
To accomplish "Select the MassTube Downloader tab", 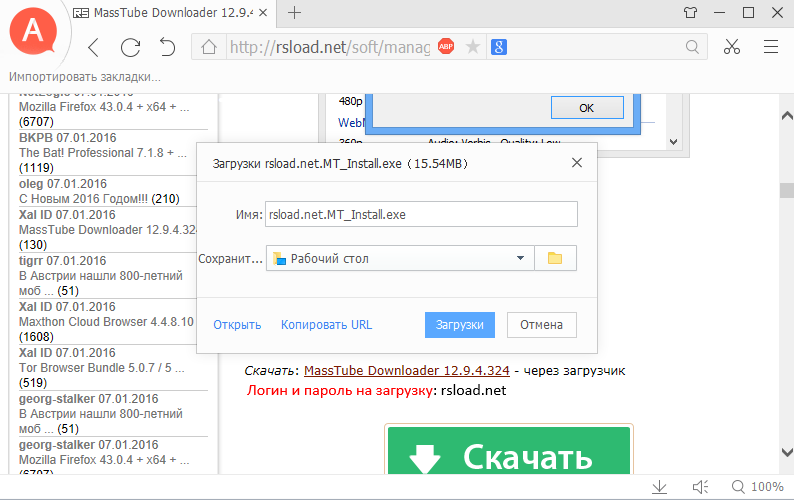I will [x=171, y=13].
